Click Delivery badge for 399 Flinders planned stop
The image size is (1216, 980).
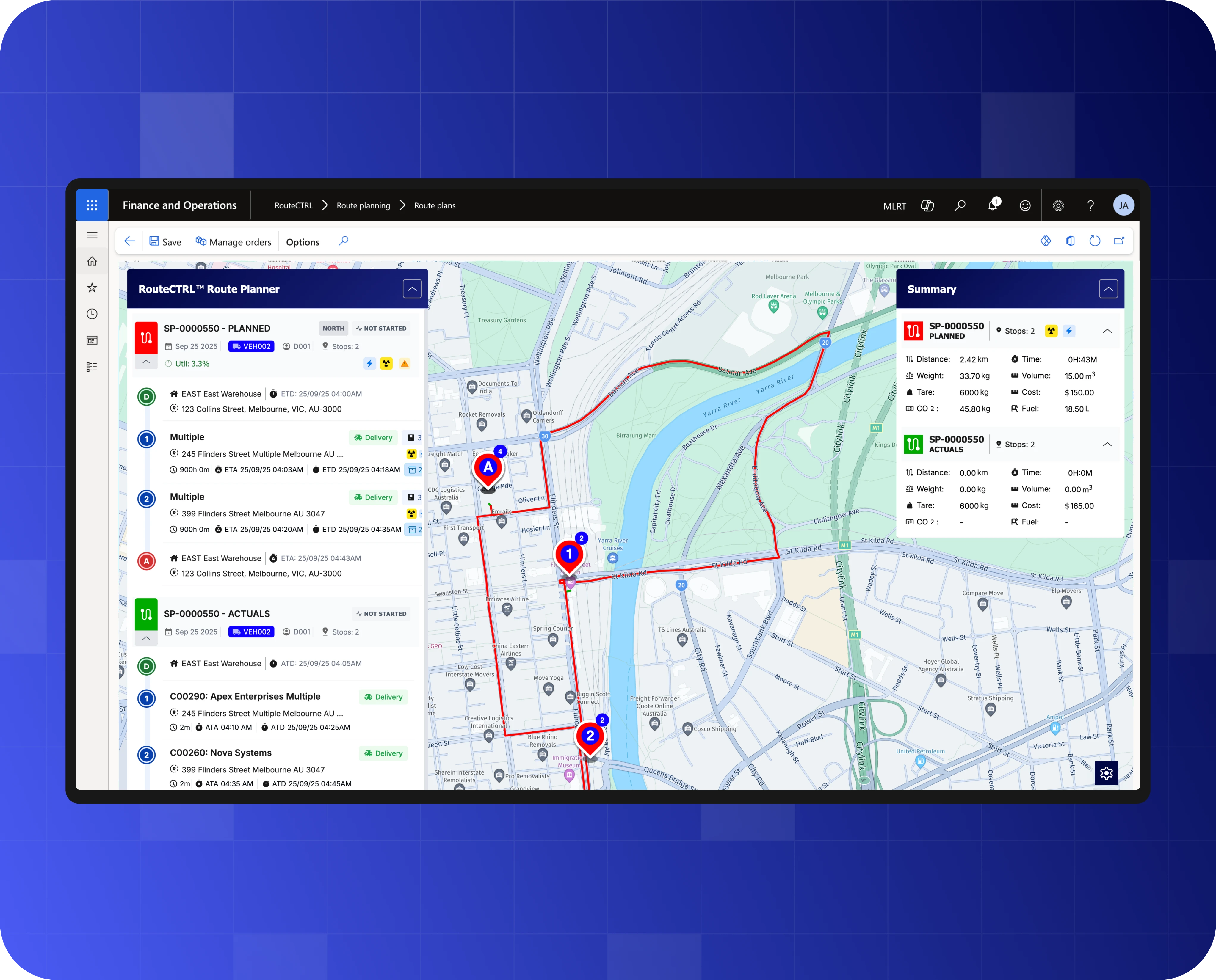pos(373,497)
